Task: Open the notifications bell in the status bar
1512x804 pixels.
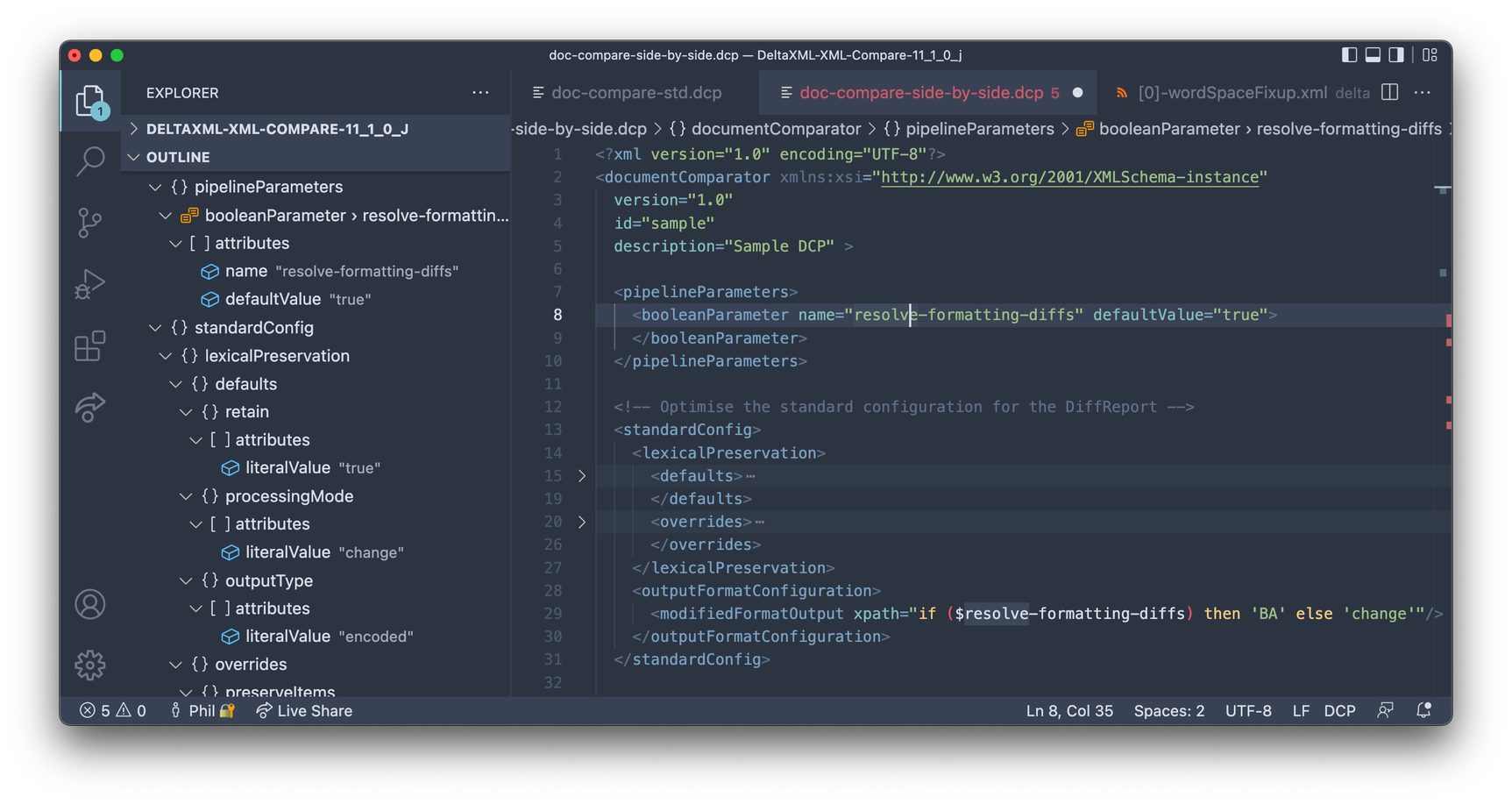Action: pyautogui.click(x=1423, y=710)
